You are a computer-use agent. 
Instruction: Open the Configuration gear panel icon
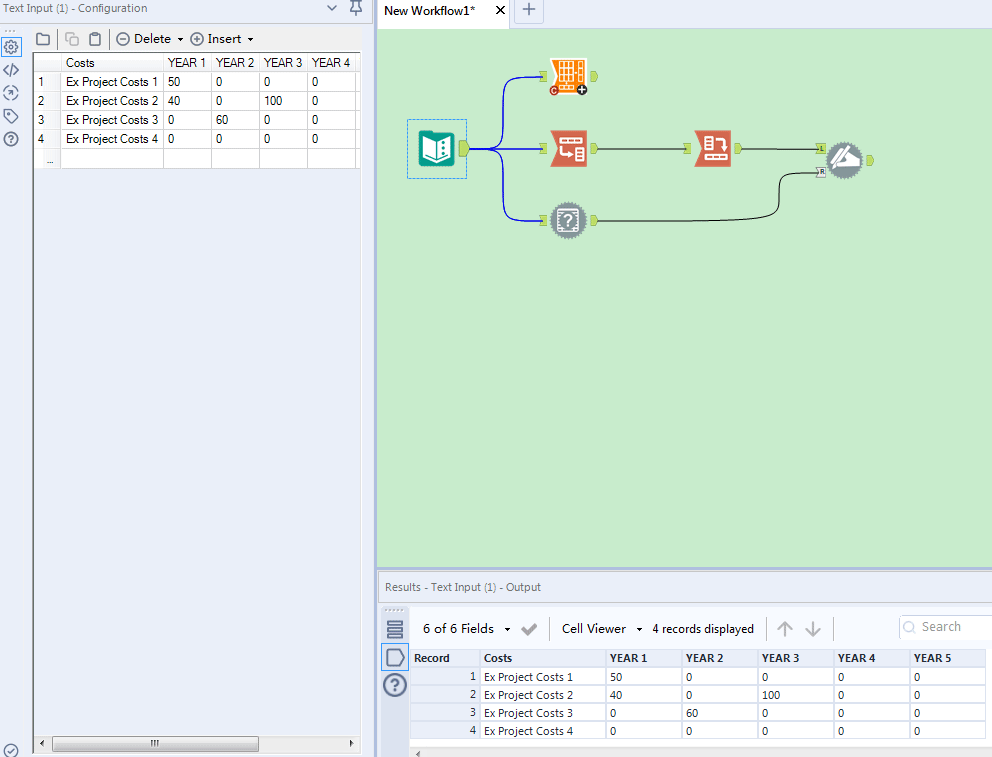(12, 46)
